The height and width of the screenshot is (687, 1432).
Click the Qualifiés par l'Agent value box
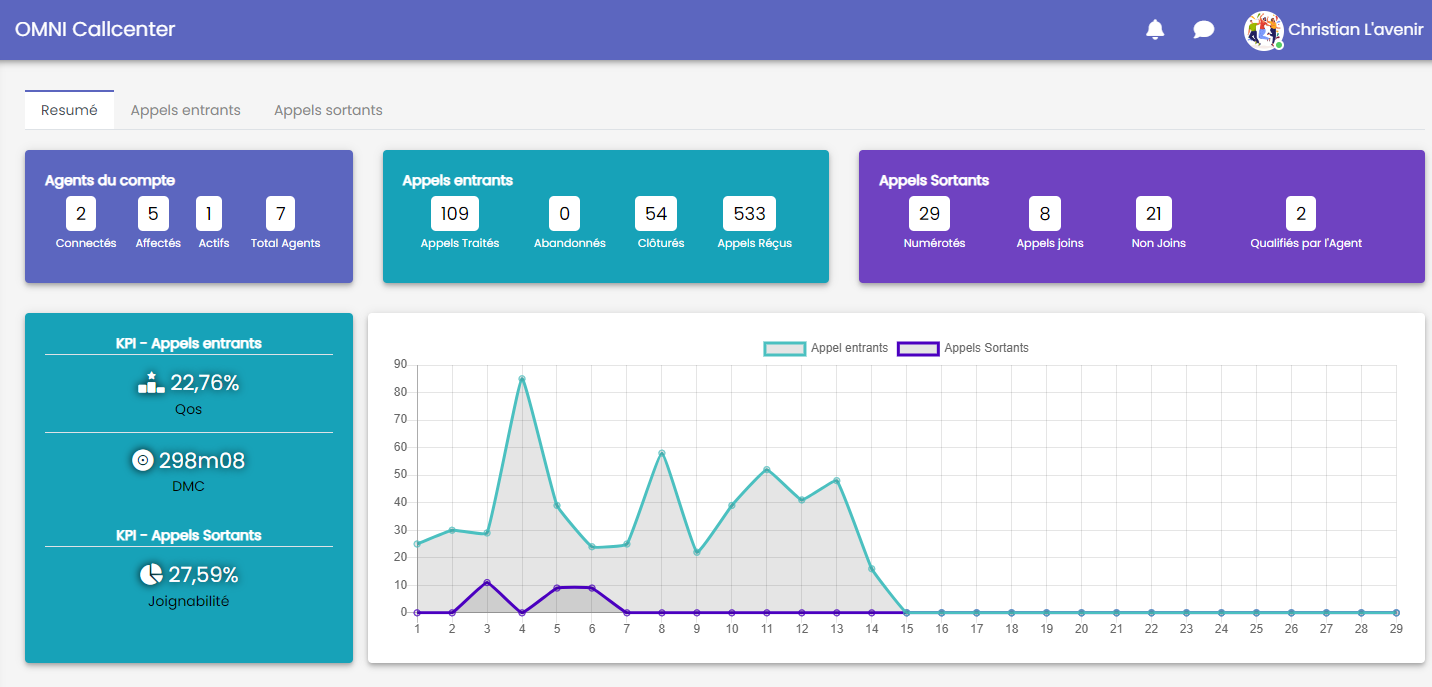[x=1301, y=214]
